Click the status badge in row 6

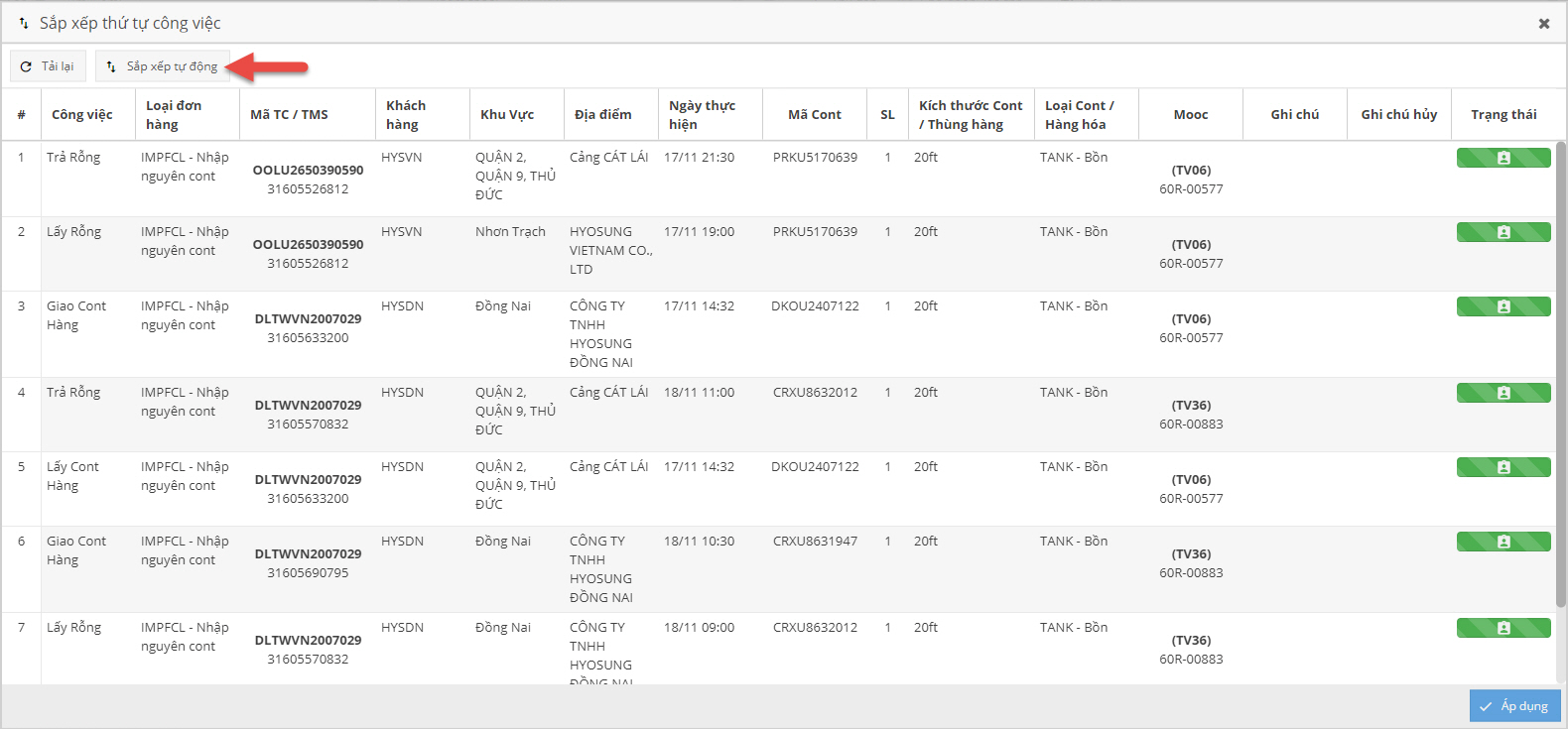tap(1503, 542)
